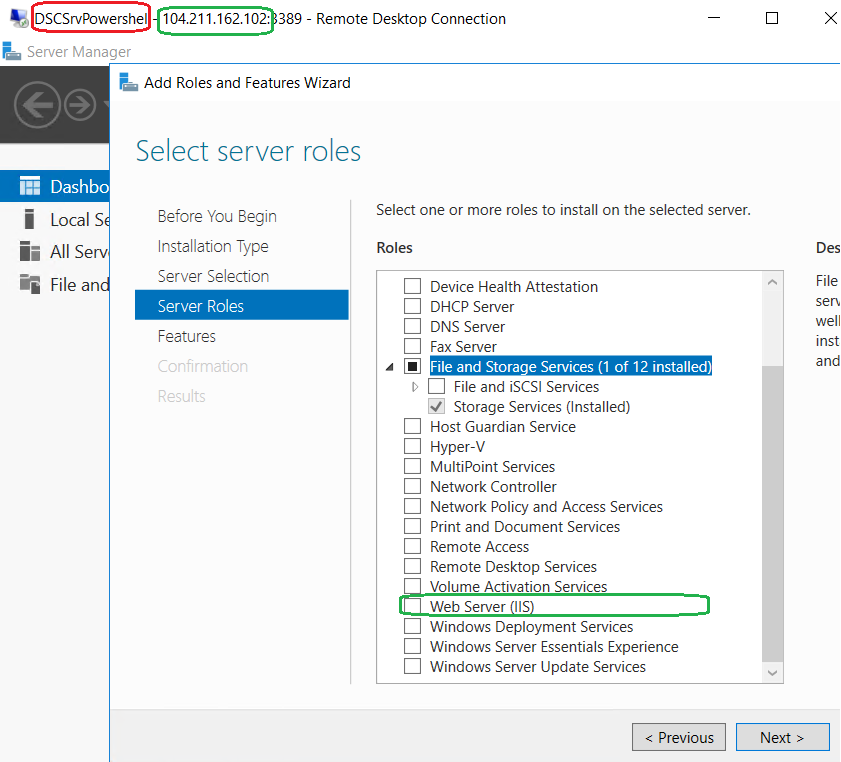
Task: Click the roles list scroll down arrow
Action: [x=772, y=673]
